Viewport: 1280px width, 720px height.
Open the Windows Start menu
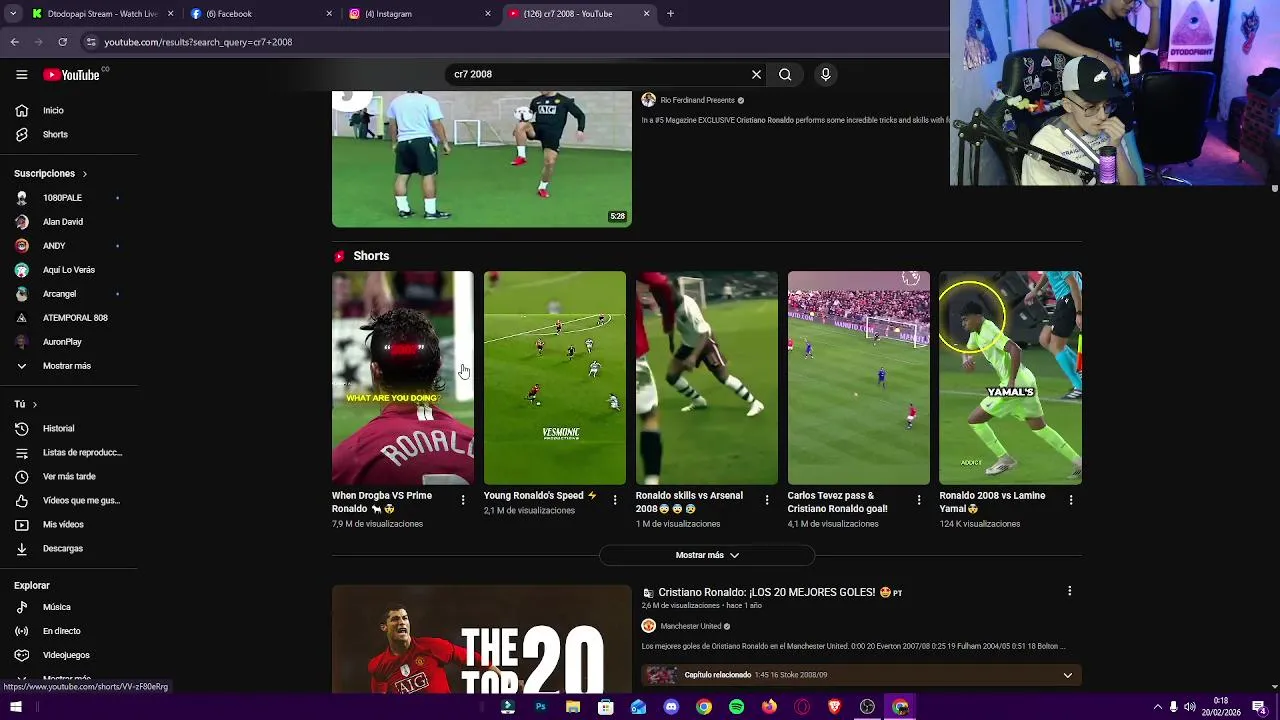[16, 707]
